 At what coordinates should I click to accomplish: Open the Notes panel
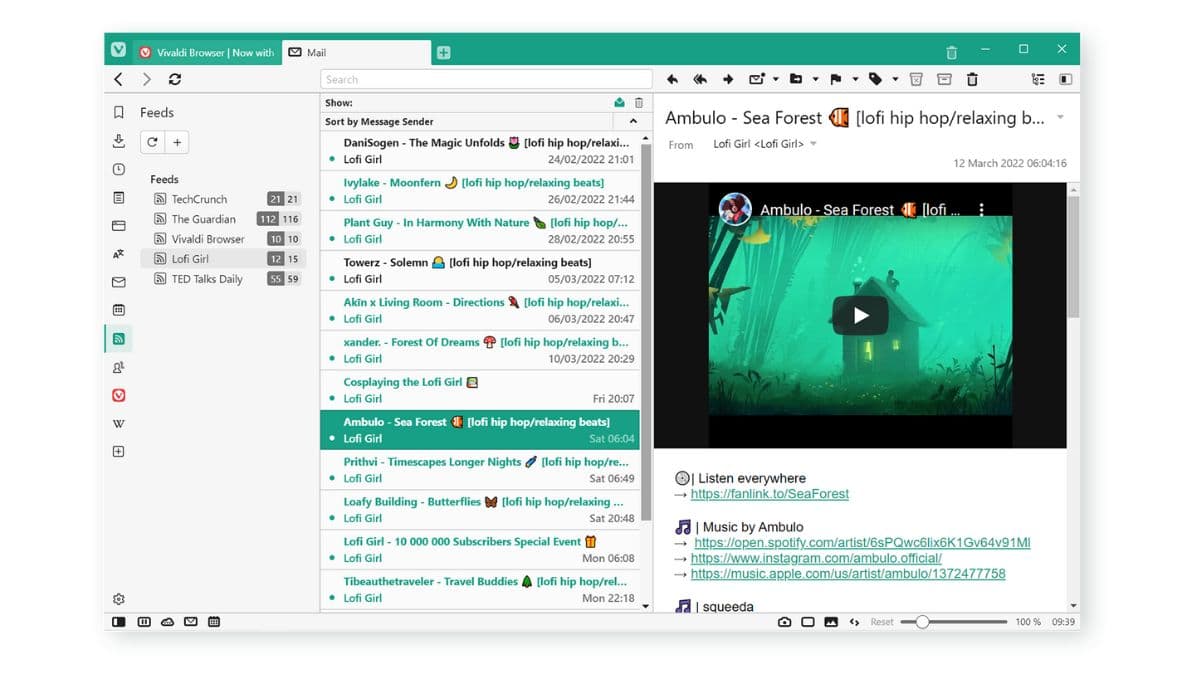[118, 198]
